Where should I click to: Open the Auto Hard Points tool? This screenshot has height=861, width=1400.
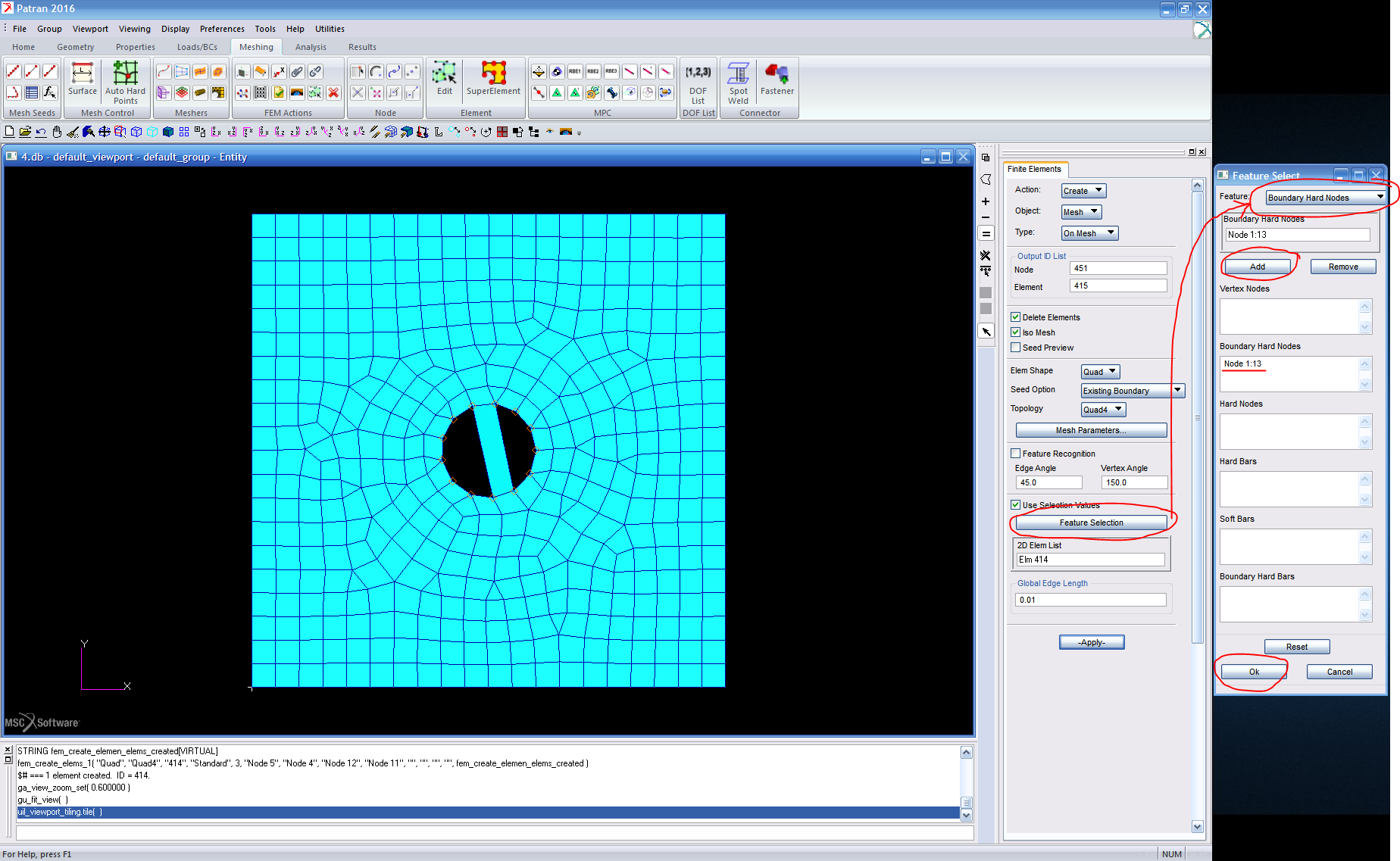click(x=125, y=81)
